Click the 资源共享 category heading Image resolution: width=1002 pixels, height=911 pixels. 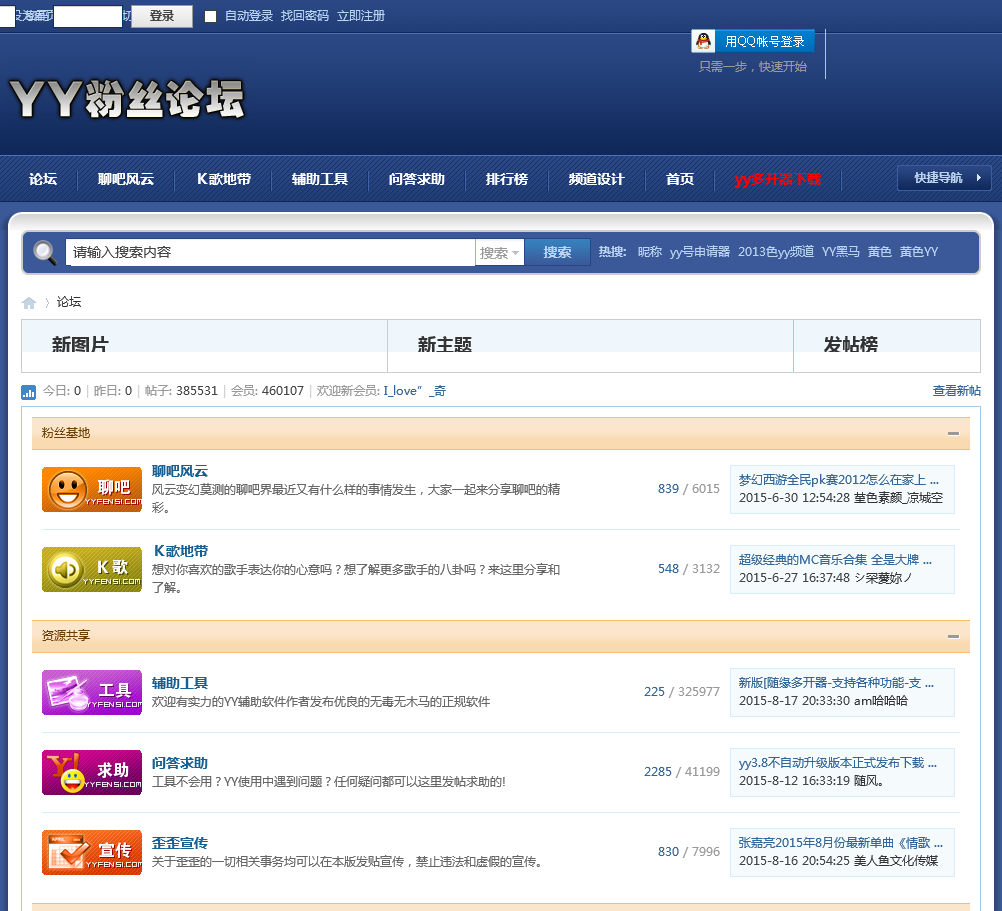click(66, 636)
